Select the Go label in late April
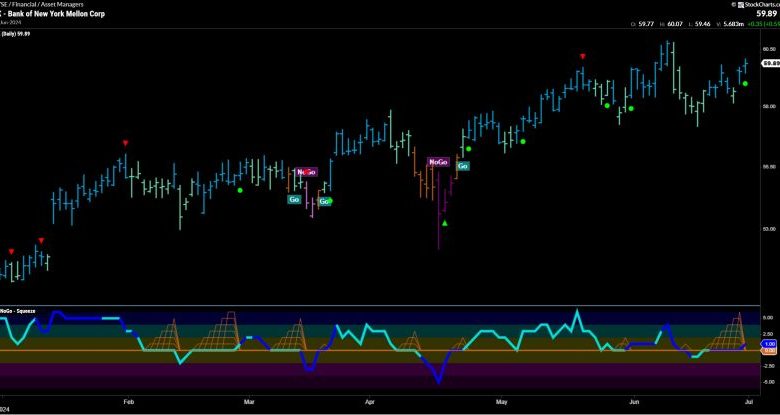 coord(463,166)
